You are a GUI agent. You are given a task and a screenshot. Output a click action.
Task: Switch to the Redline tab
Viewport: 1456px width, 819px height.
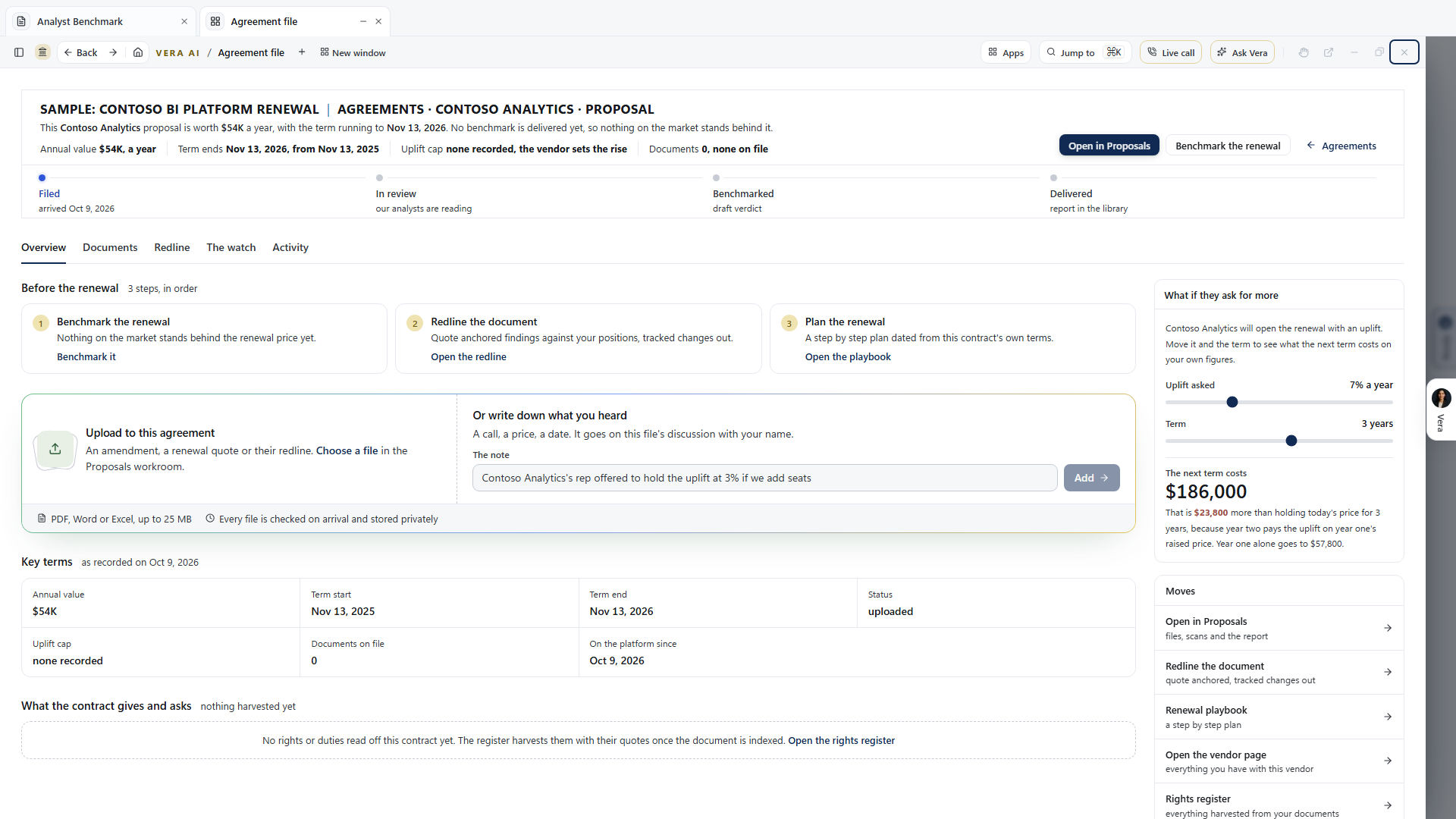172,247
